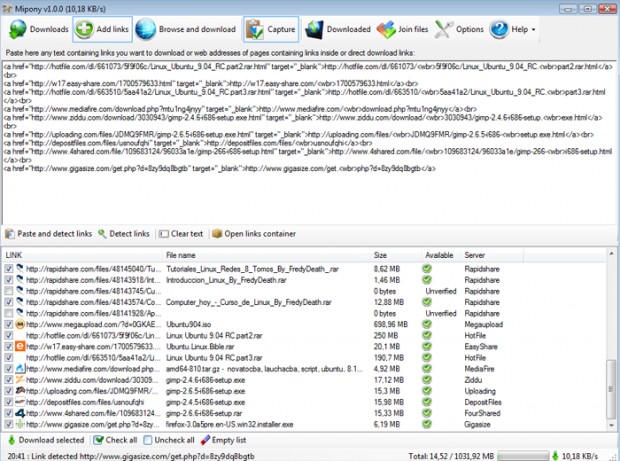Click the green plus Add links icon
Viewport: 620px width, 461px height.
click(x=84, y=29)
